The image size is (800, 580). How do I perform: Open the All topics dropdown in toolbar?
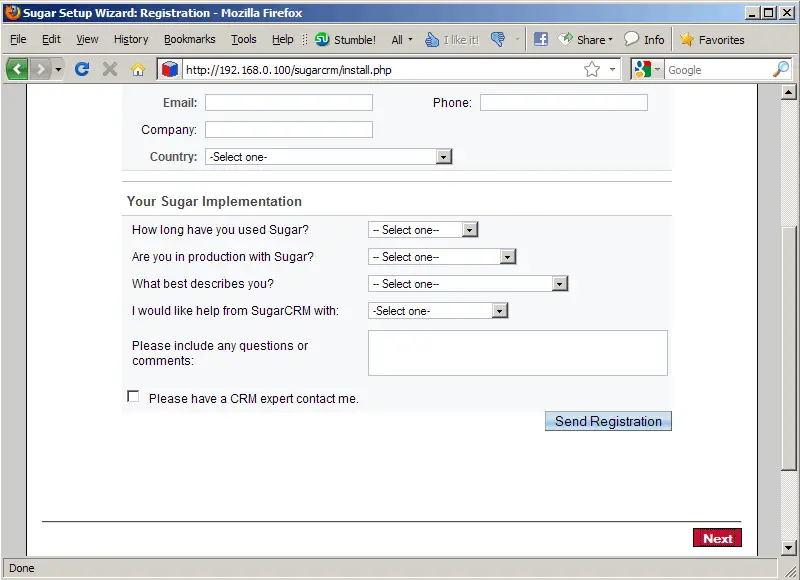click(x=402, y=39)
